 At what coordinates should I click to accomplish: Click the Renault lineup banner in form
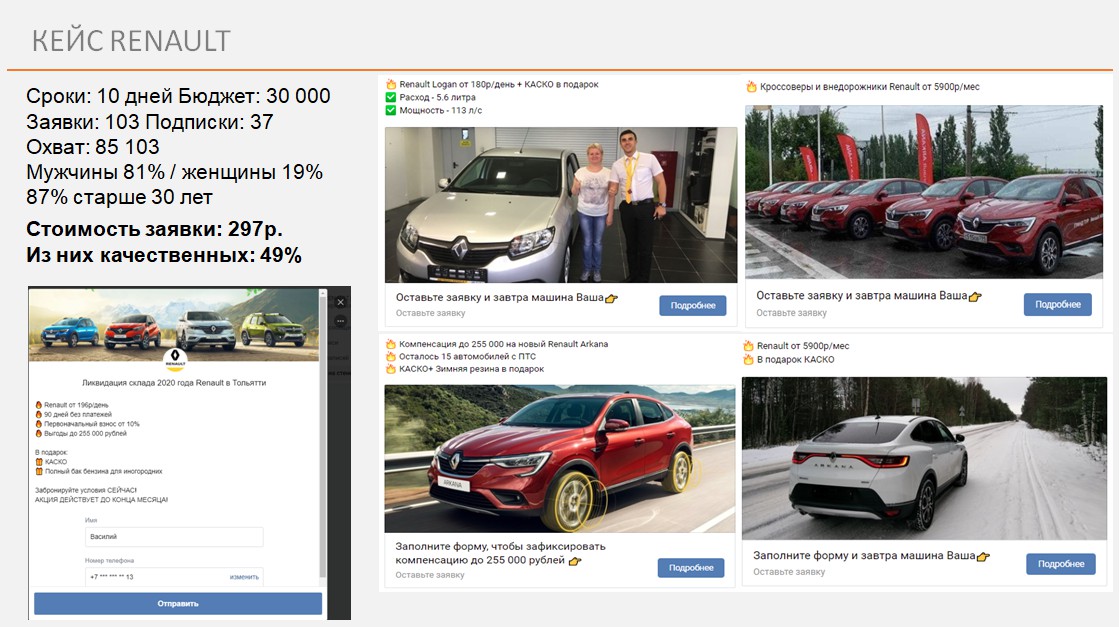pyautogui.click(x=174, y=325)
